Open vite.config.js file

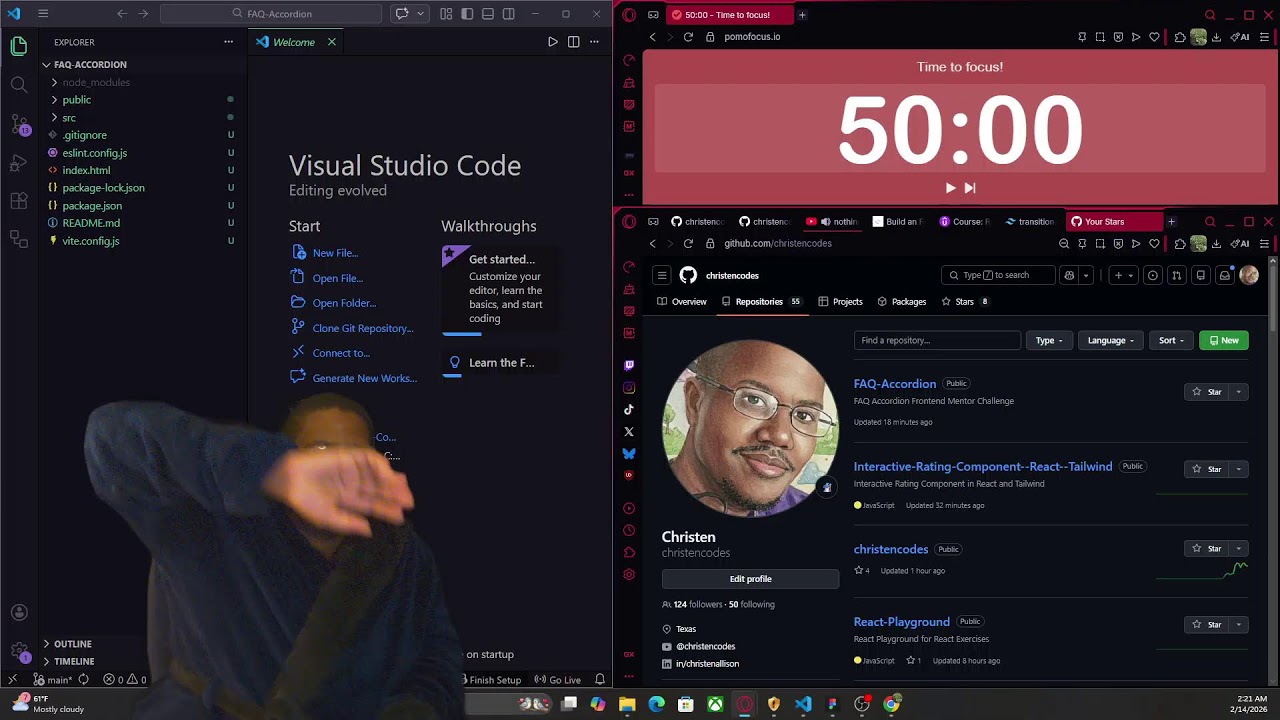click(x=91, y=241)
